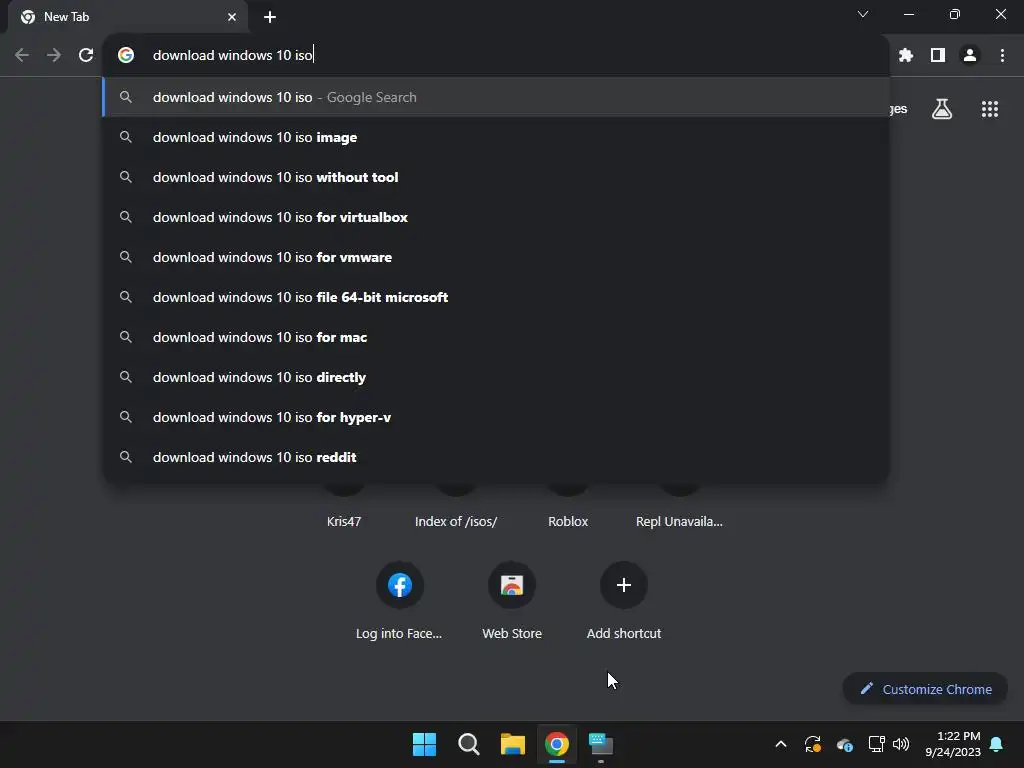Toggle the Chrome side panel
The image size is (1024, 768).
tap(938, 55)
